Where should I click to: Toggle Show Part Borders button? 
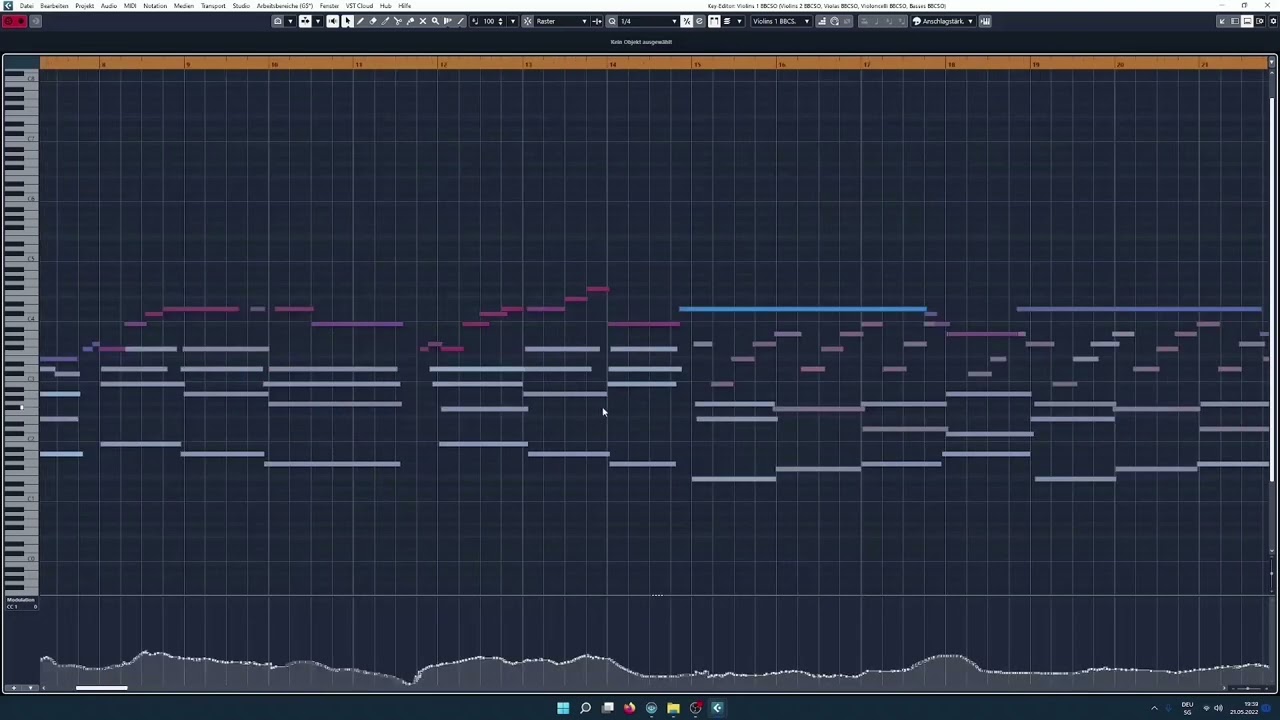coord(714,21)
